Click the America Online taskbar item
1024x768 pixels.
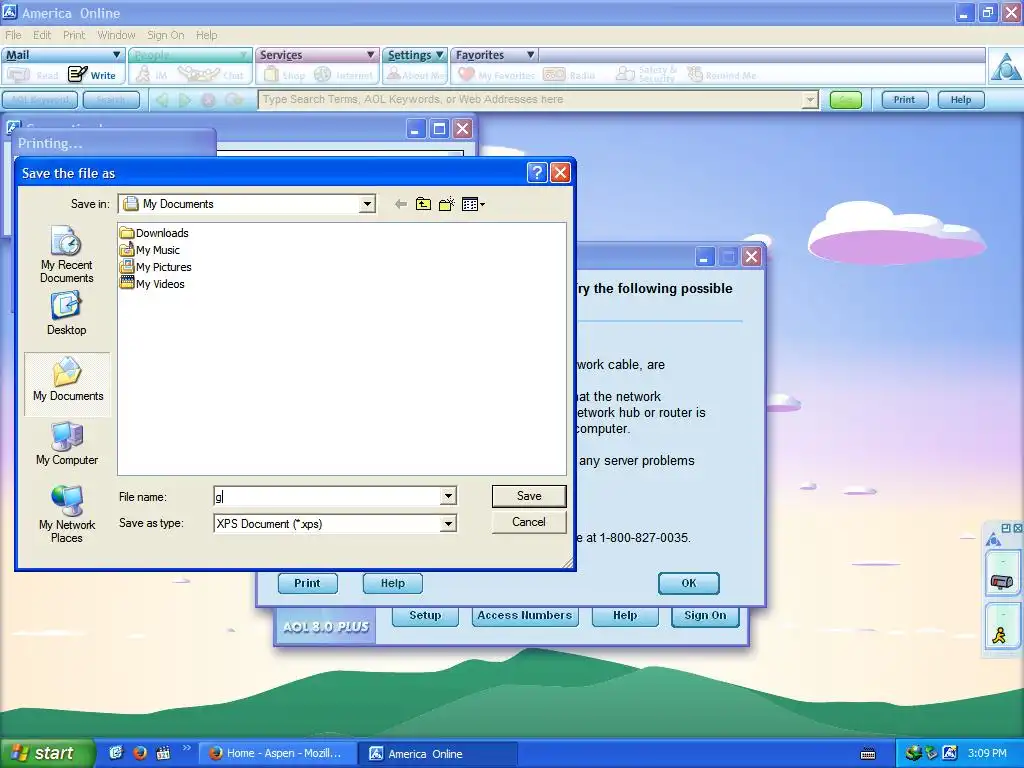[438, 754]
